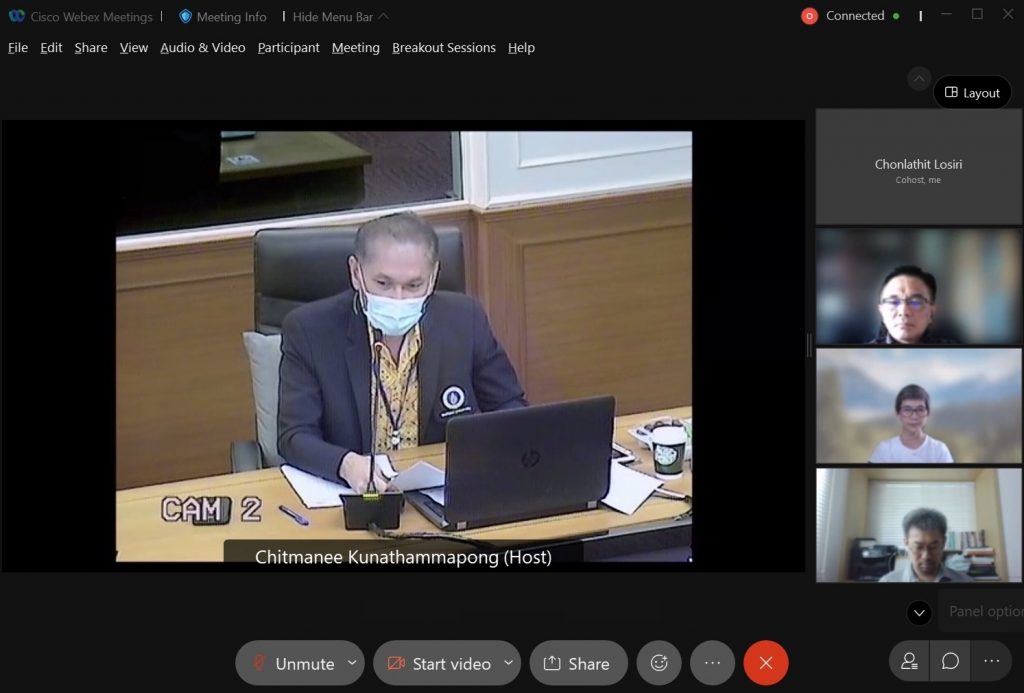Click the red recording indicator icon

(810, 16)
